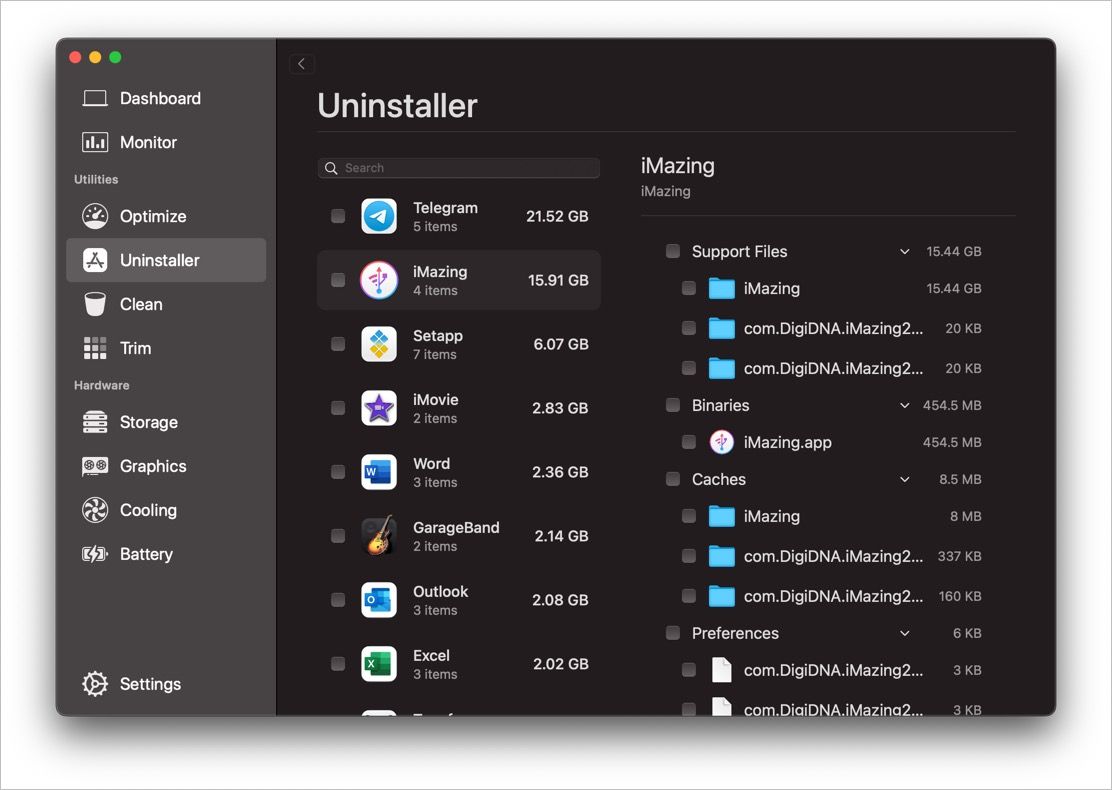1112x790 pixels.
Task: Click the iMazing.app icon under Binaries
Action: (x=721, y=442)
